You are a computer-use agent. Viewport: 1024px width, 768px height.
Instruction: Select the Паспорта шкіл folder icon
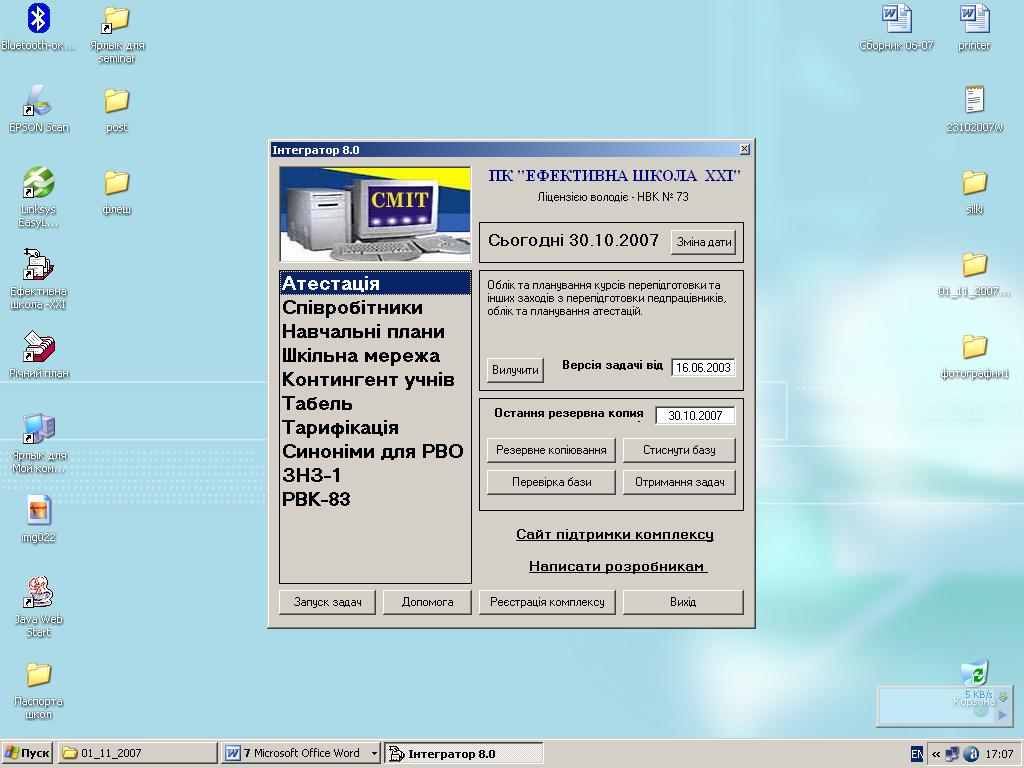[39, 675]
